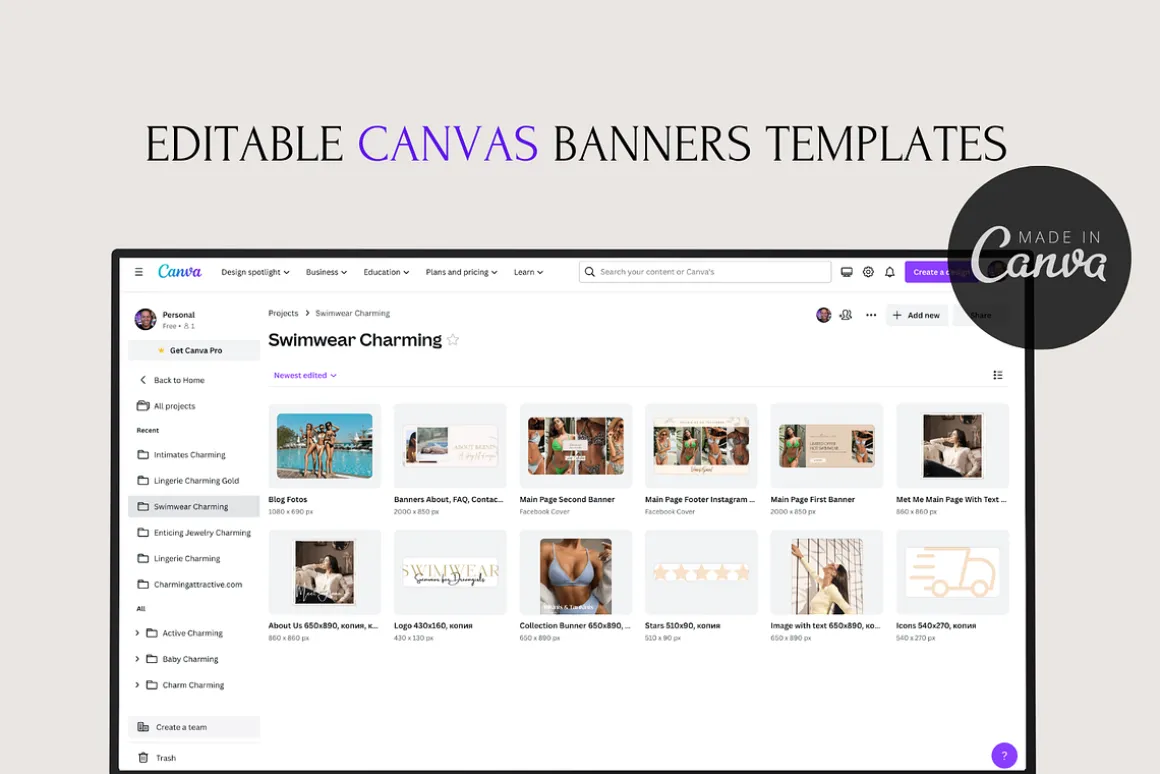
Task: Open About Us 650x890 thumbnail
Action: 325,572
